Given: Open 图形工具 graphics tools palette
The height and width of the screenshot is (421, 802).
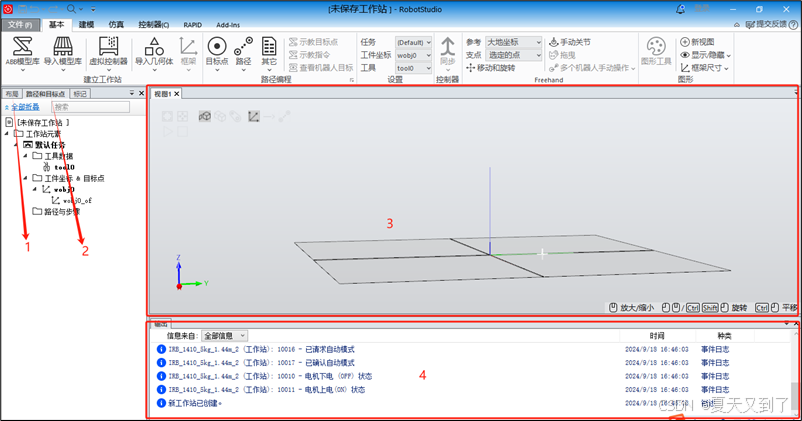Looking at the screenshot, I should (x=656, y=52).
